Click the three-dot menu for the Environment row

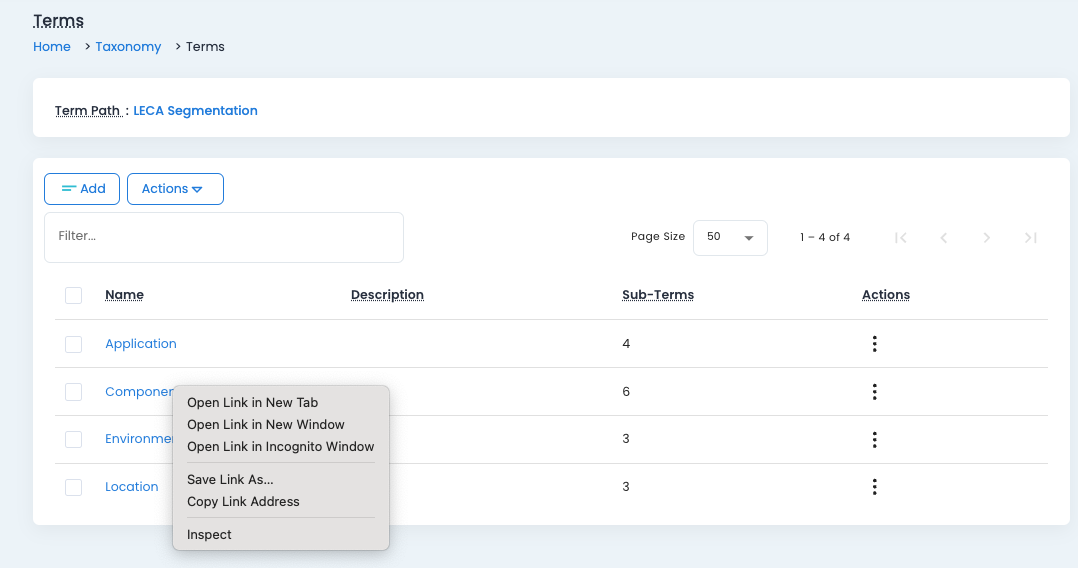click(x=874, y=439)
